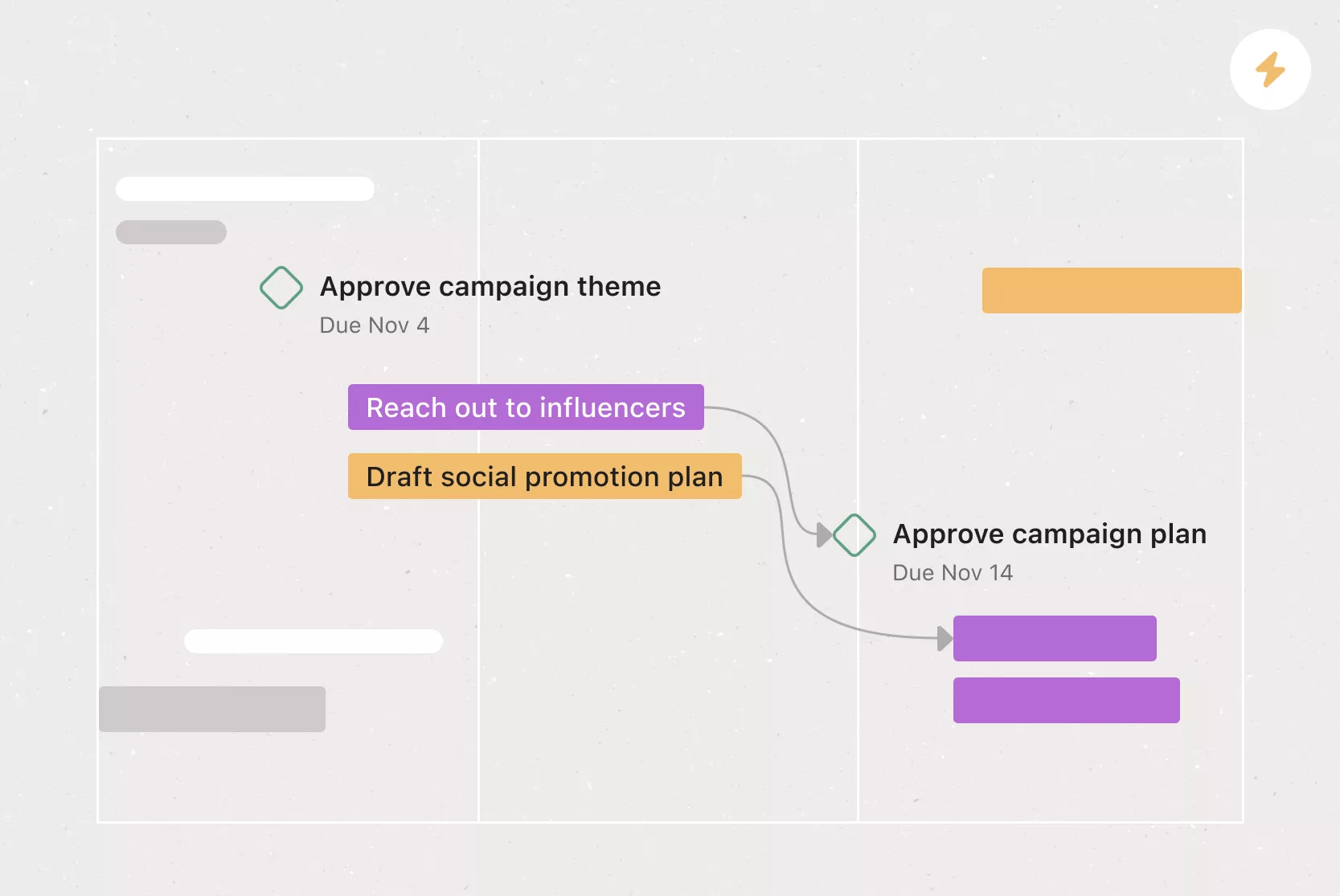
Task: Select the Approve campaign theme milestone diamond
Action: [x=281, y=288]
